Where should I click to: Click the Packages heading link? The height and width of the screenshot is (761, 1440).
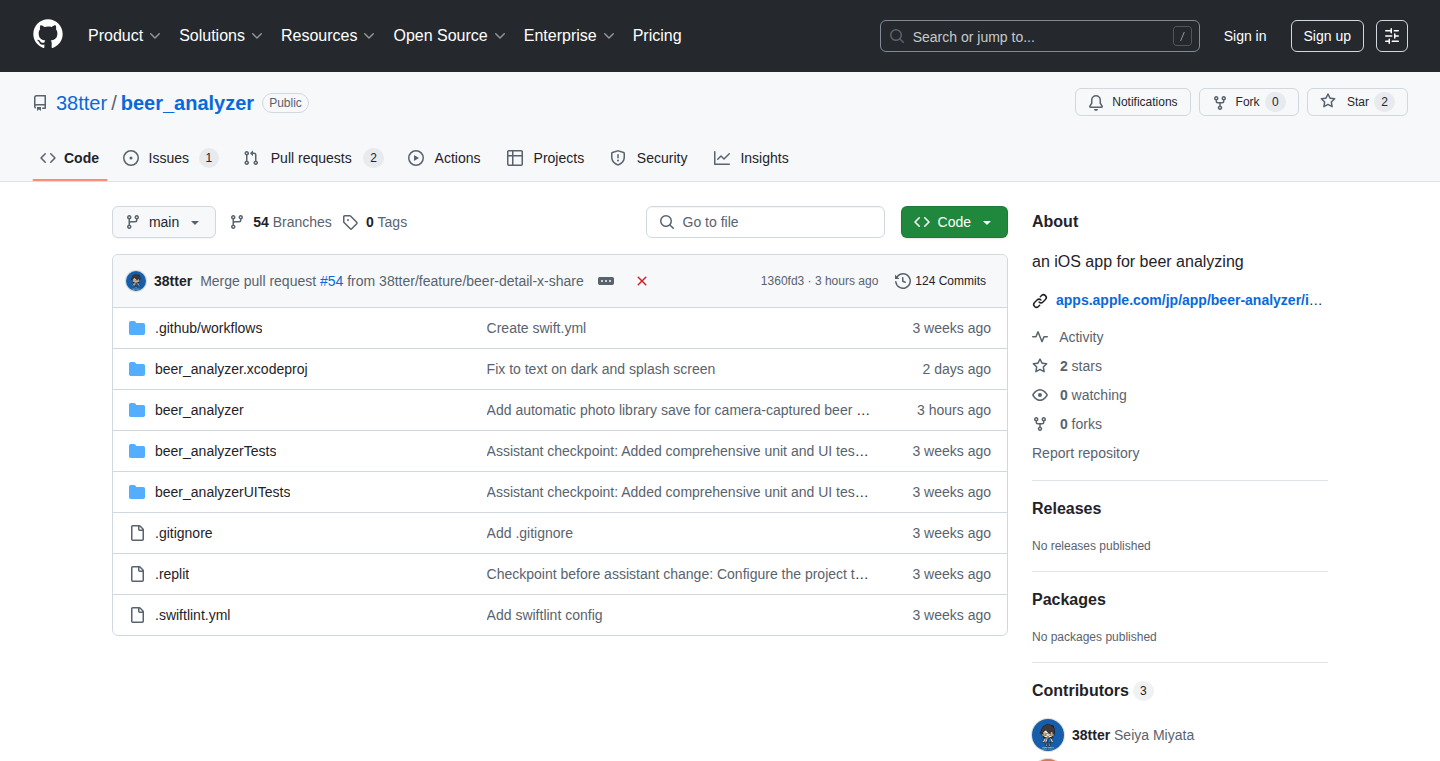[x=1069, y=599]
